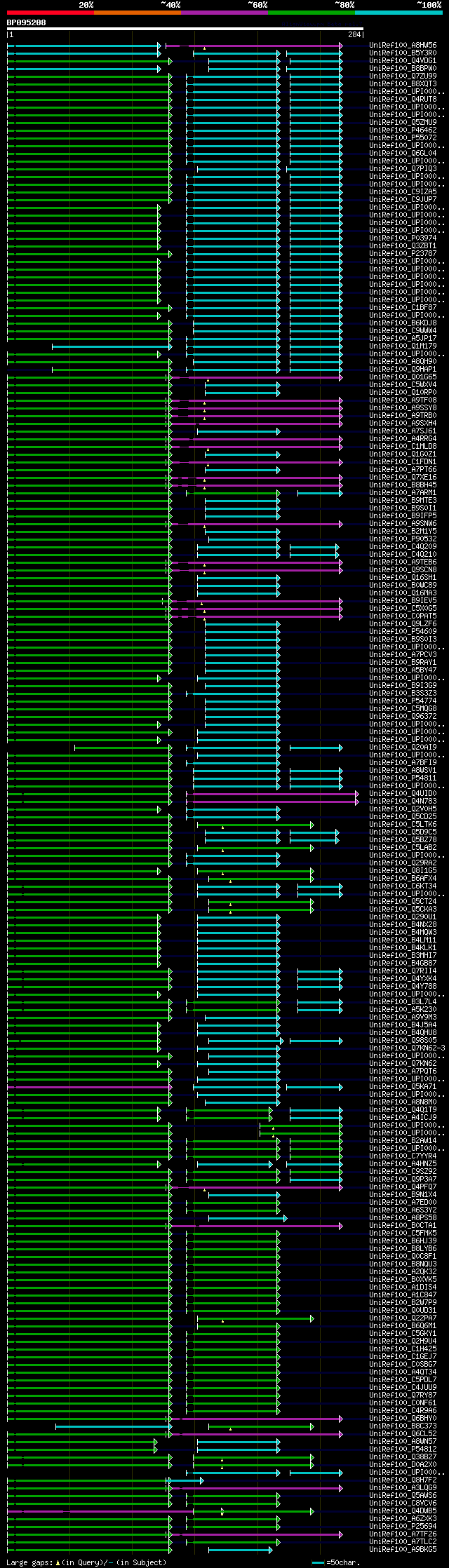Click the UniRef100_P25694 row label
The image size is (449, 1568).
coord(403,1526)
